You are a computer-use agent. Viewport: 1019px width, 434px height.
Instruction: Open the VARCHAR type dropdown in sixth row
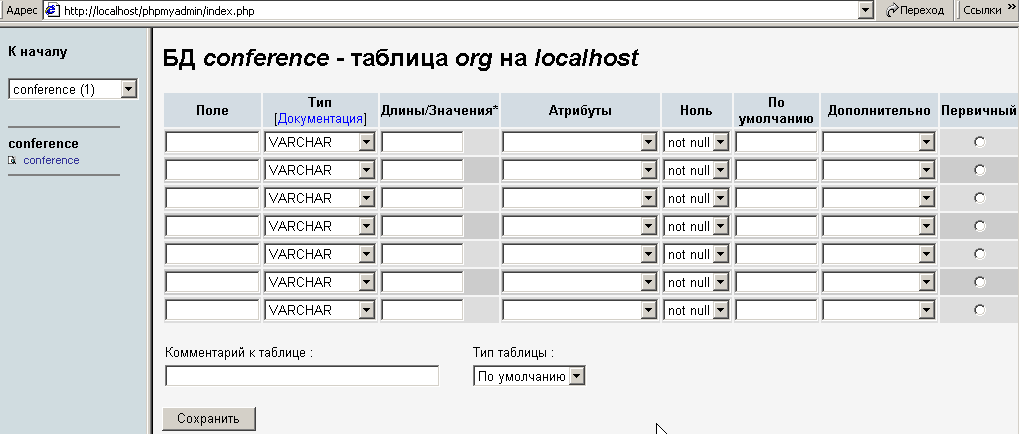coord(320,282)
